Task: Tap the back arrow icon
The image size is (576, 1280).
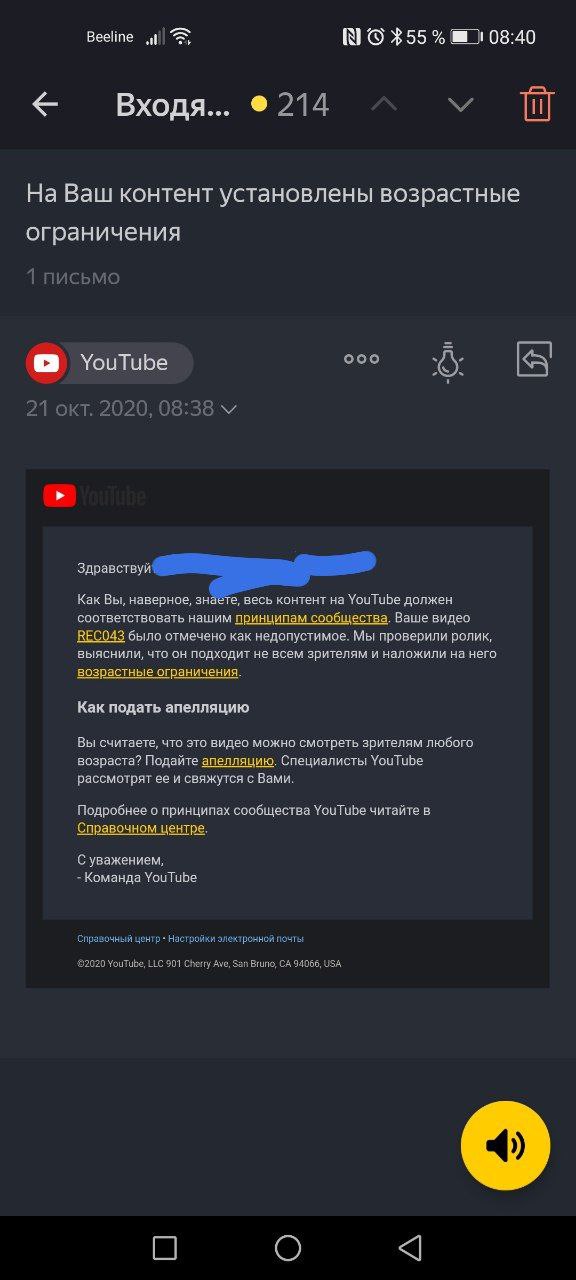Action: pos(45,104)
